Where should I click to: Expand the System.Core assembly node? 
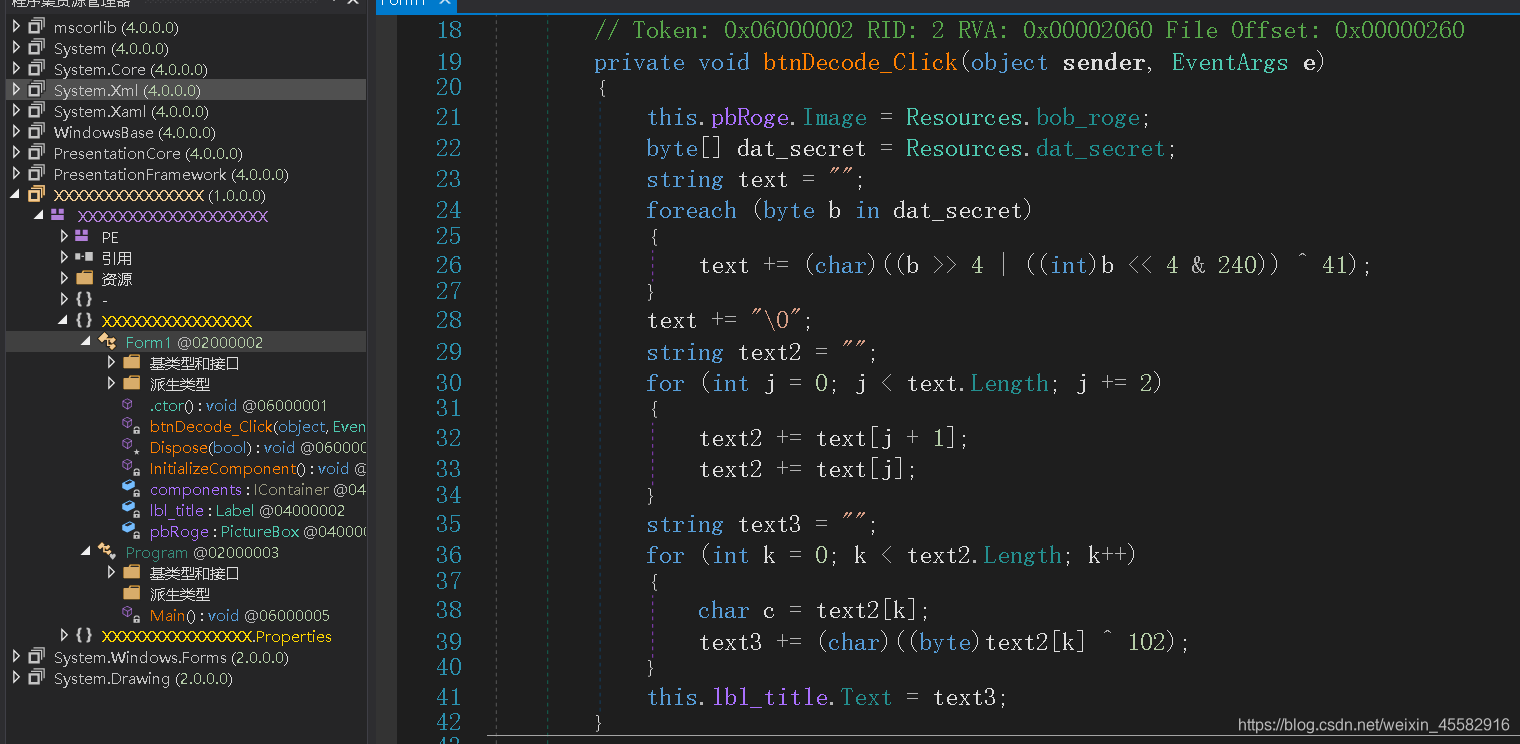click(x=16, y=69)
